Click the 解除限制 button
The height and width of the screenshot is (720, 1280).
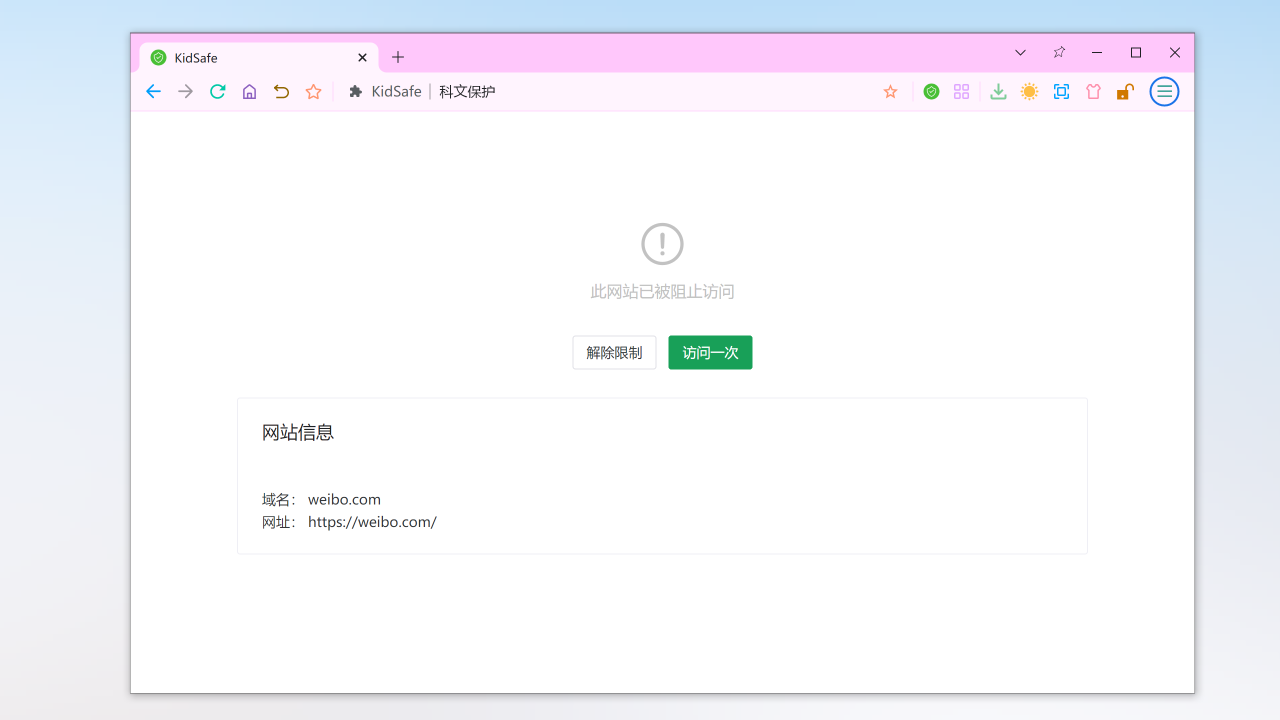pyautogui.click(x=614, y=352)
